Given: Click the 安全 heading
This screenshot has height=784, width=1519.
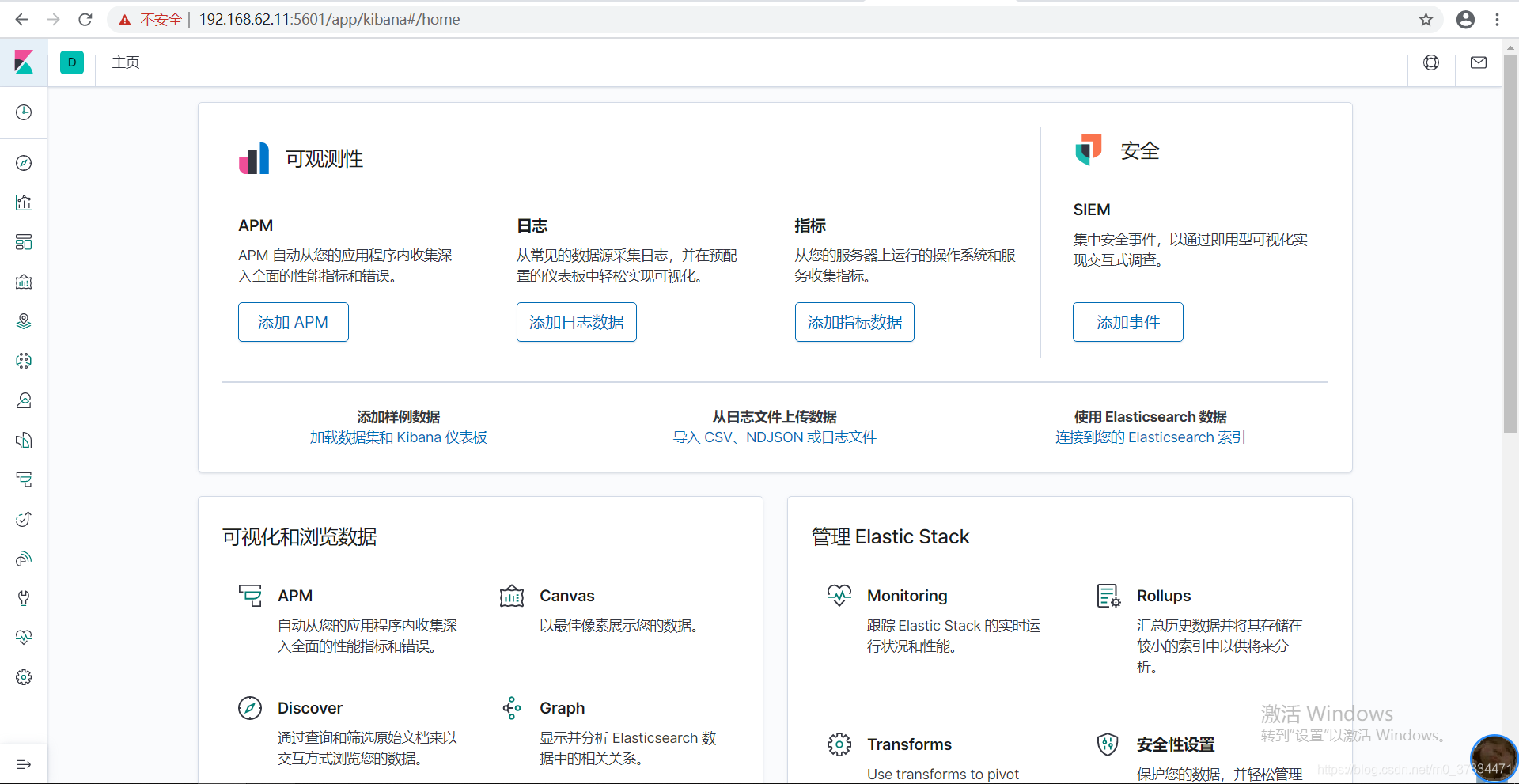Looking at the screenshot, I should [1140, 151].
